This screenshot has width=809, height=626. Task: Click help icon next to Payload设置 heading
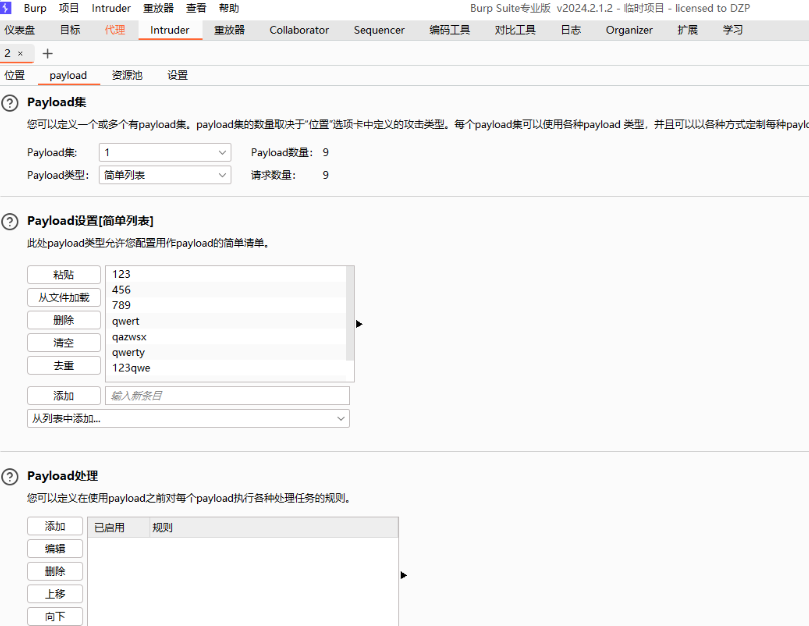(10, 221)
